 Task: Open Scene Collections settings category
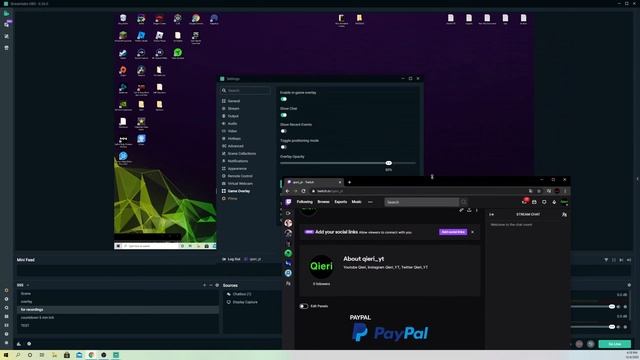(239, 153)
